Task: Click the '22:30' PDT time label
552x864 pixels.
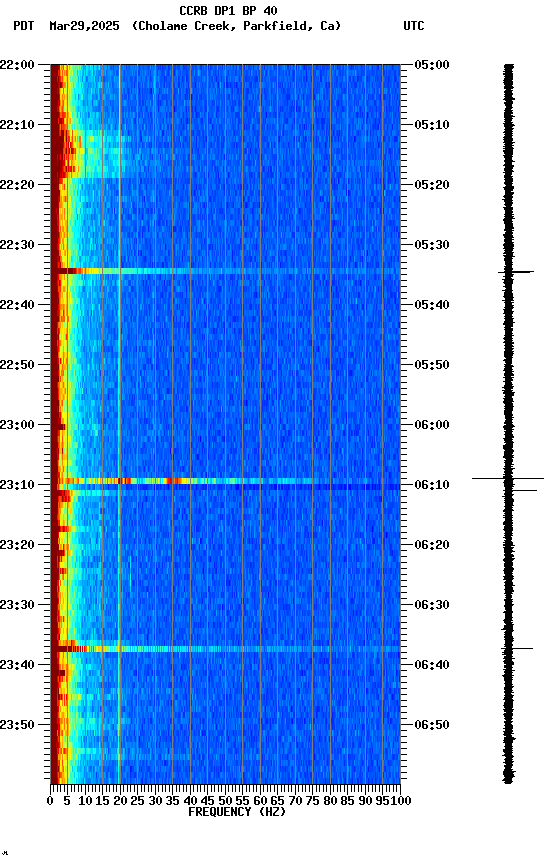Action: tap(17, 245)
